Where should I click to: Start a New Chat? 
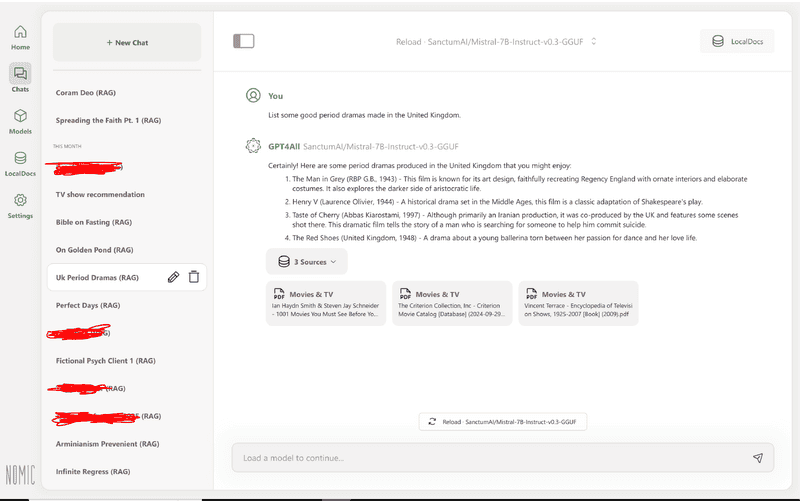pyautogui.click(x=127, y=43)
